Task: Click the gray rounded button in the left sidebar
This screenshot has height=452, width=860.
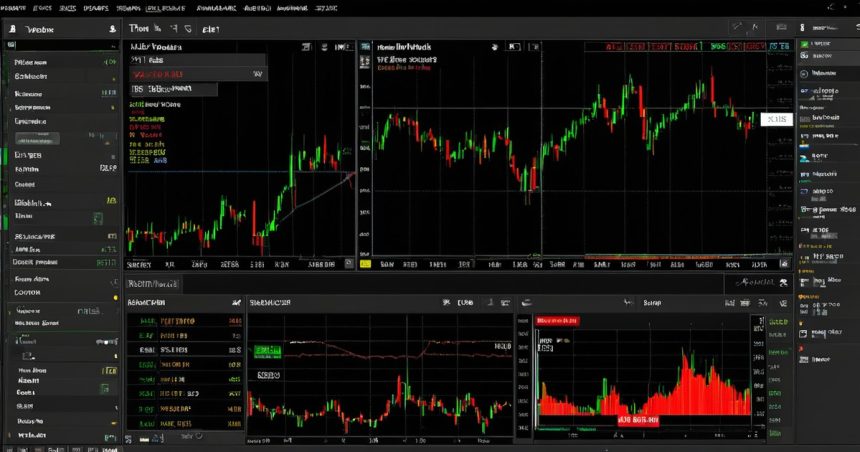Action: coord(37,139)
